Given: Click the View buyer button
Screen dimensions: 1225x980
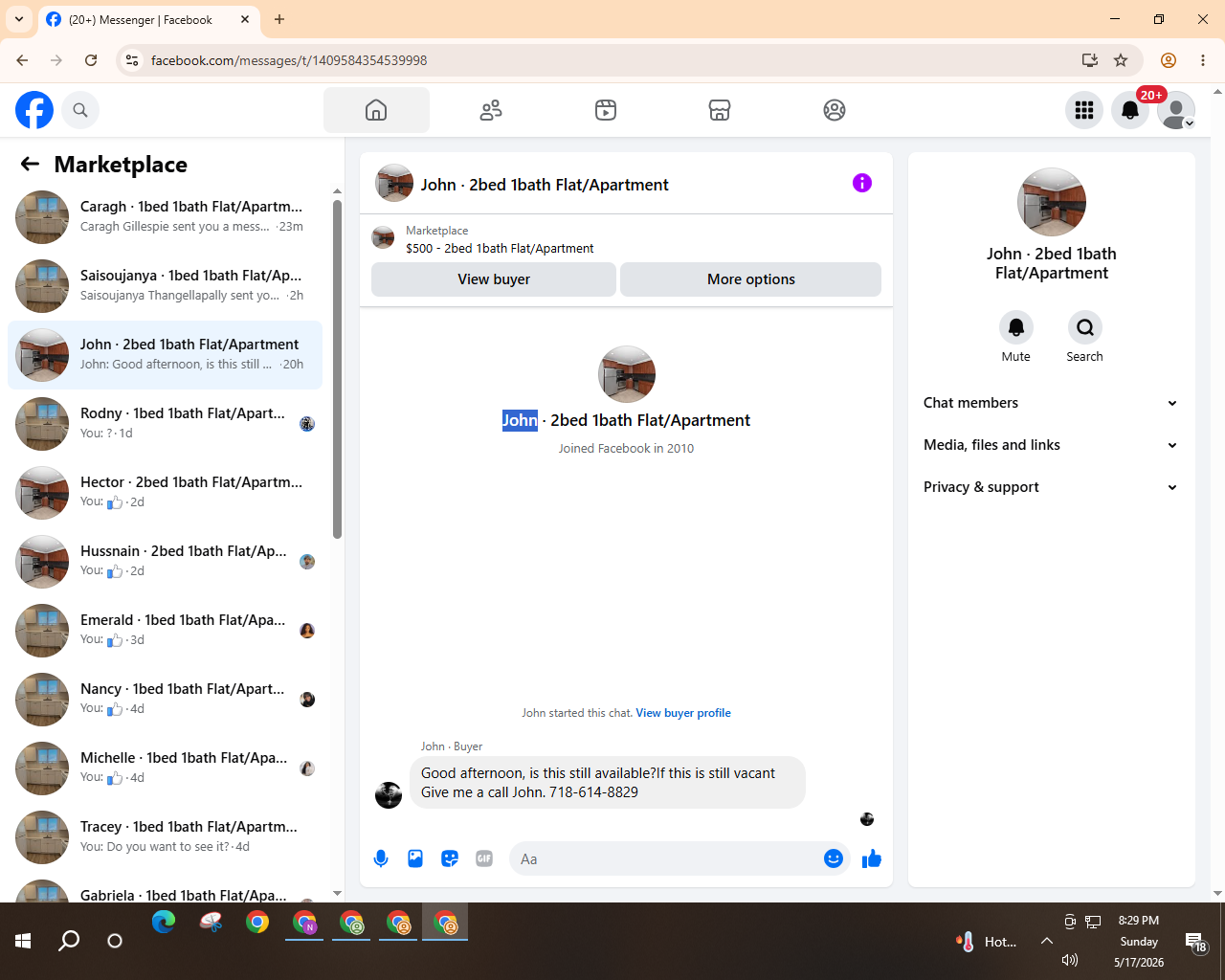Looking at the screenshot, I should coord(494,279).
